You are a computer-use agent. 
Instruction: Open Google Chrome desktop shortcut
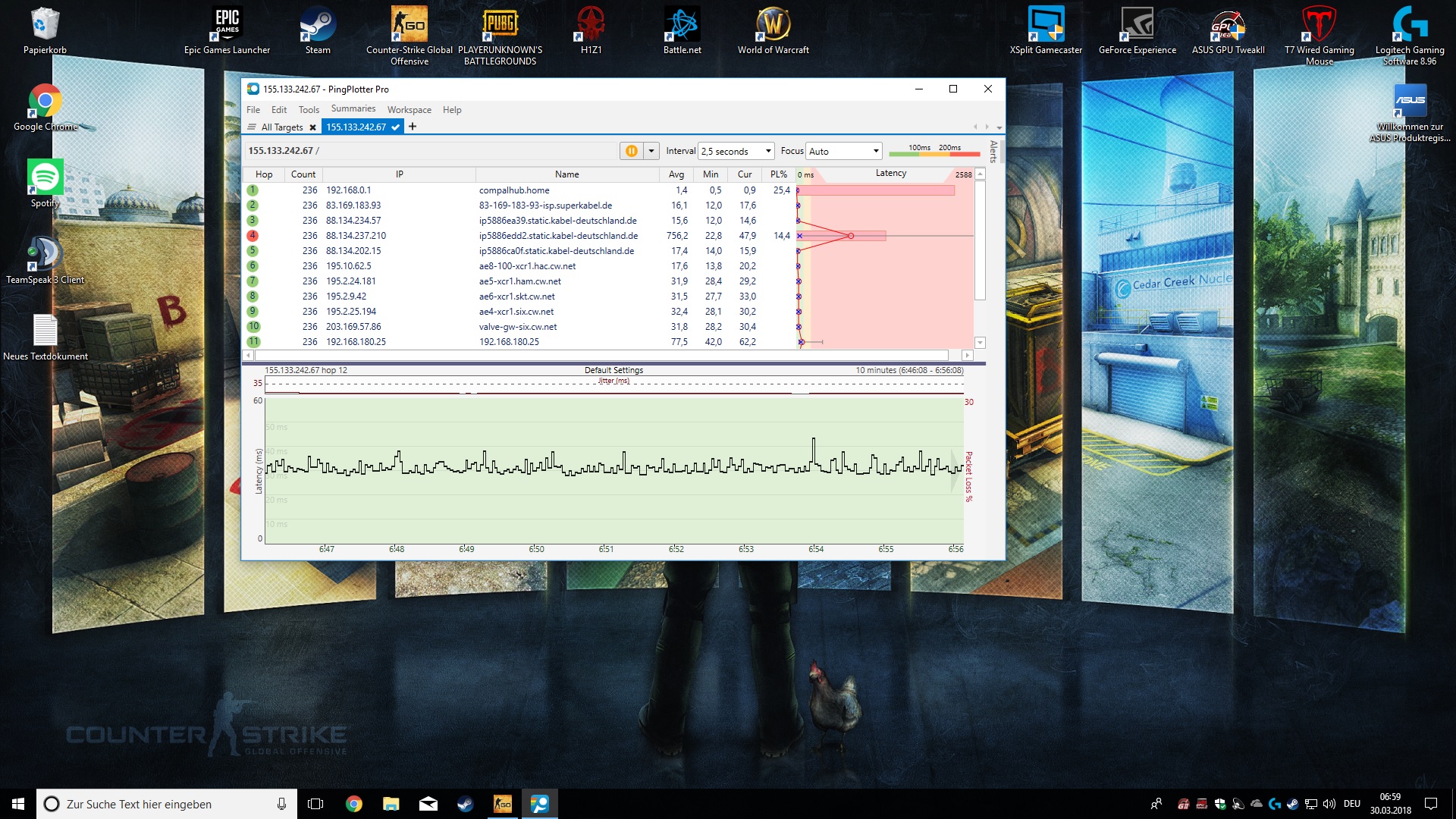point(45,108)
